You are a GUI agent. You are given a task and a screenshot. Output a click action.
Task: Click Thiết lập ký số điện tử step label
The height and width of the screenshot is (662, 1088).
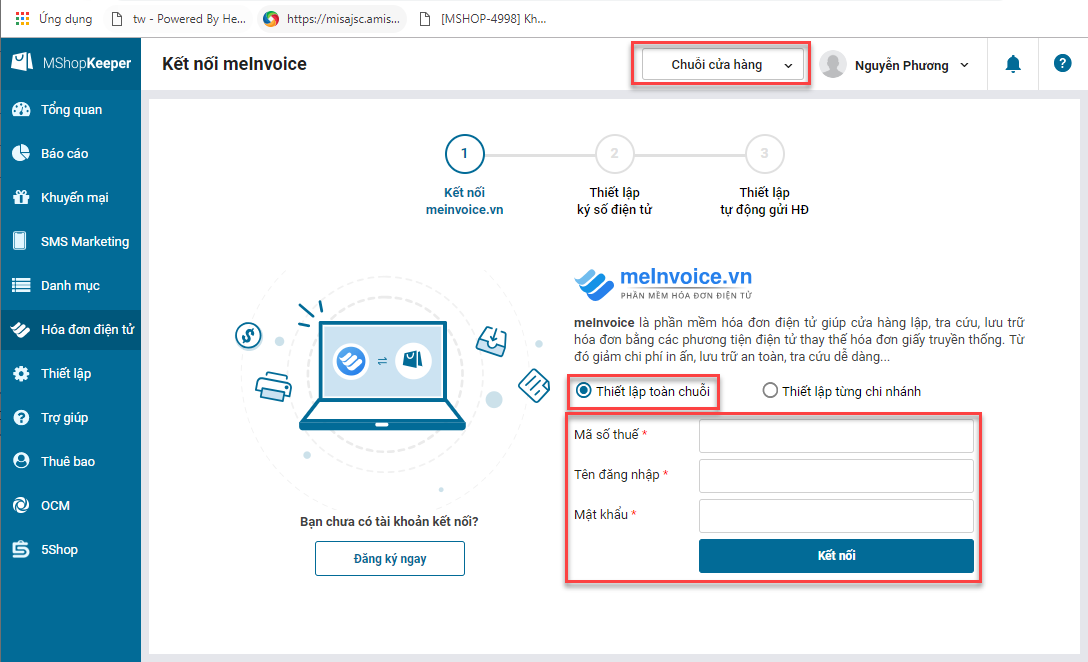click(x=614, y=201)
